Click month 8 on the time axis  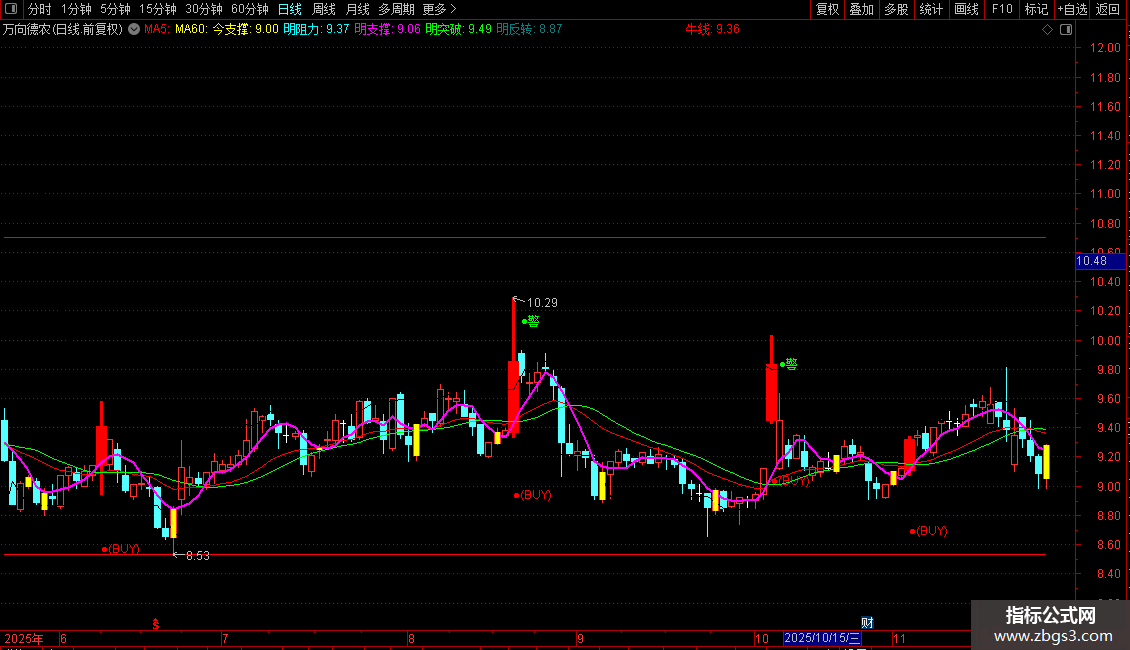pos(411,638)
